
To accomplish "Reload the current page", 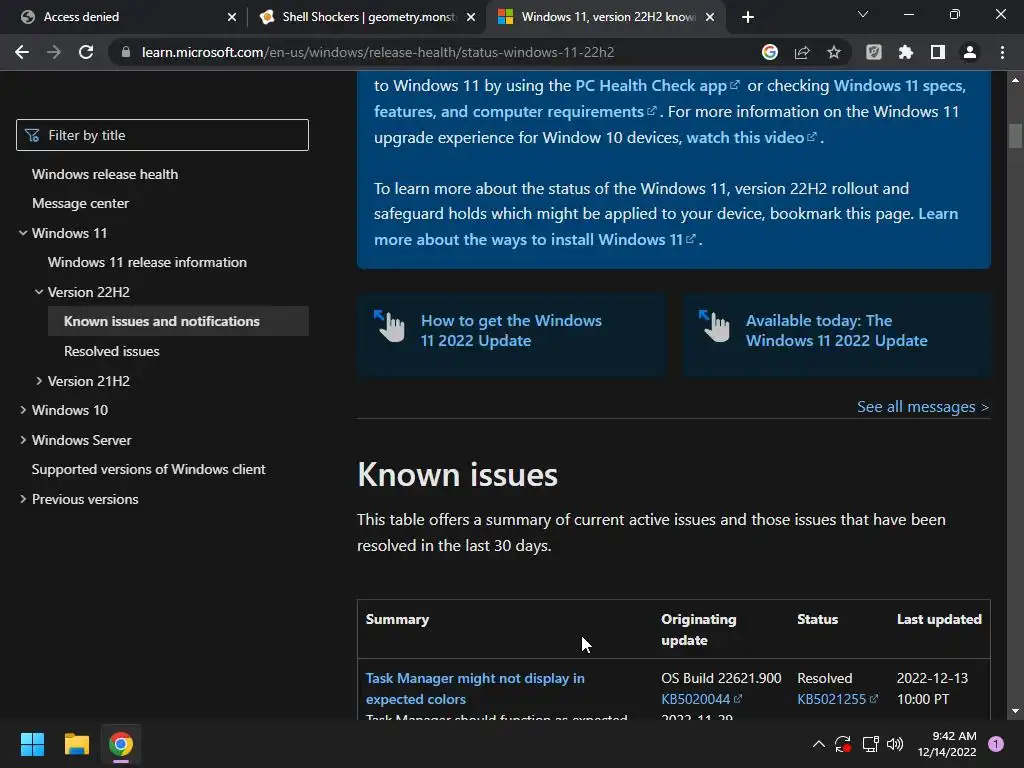I will [x=86, y=52].
